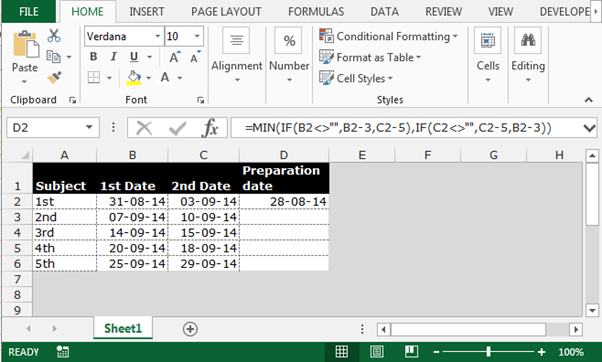Toggle Bold formatting
This screenshot has height=362, width=602.
pyautogui.click(x=93, y=57)
